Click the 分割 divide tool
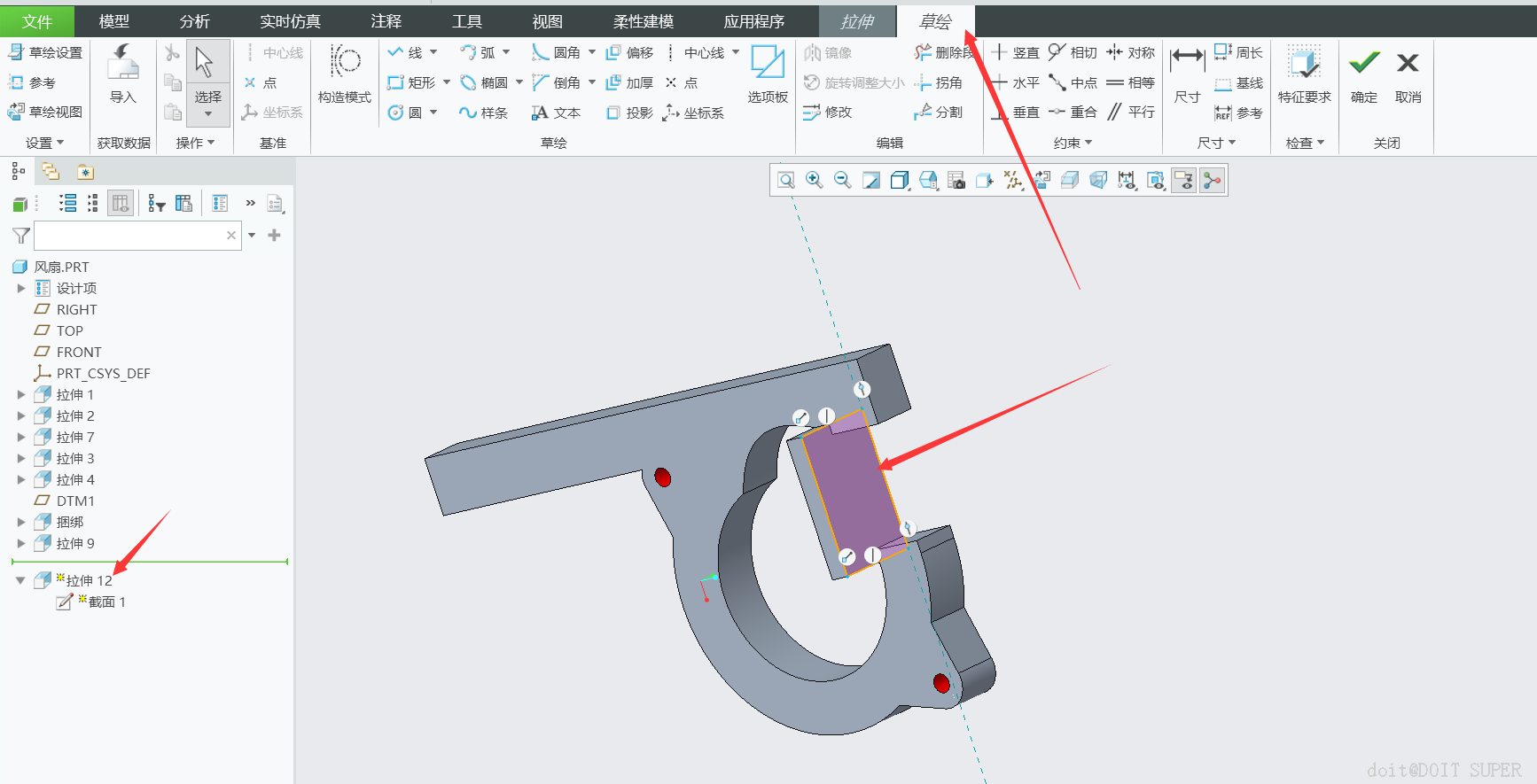The width and height of the screenshot is (1537, 784). point(939,112)
